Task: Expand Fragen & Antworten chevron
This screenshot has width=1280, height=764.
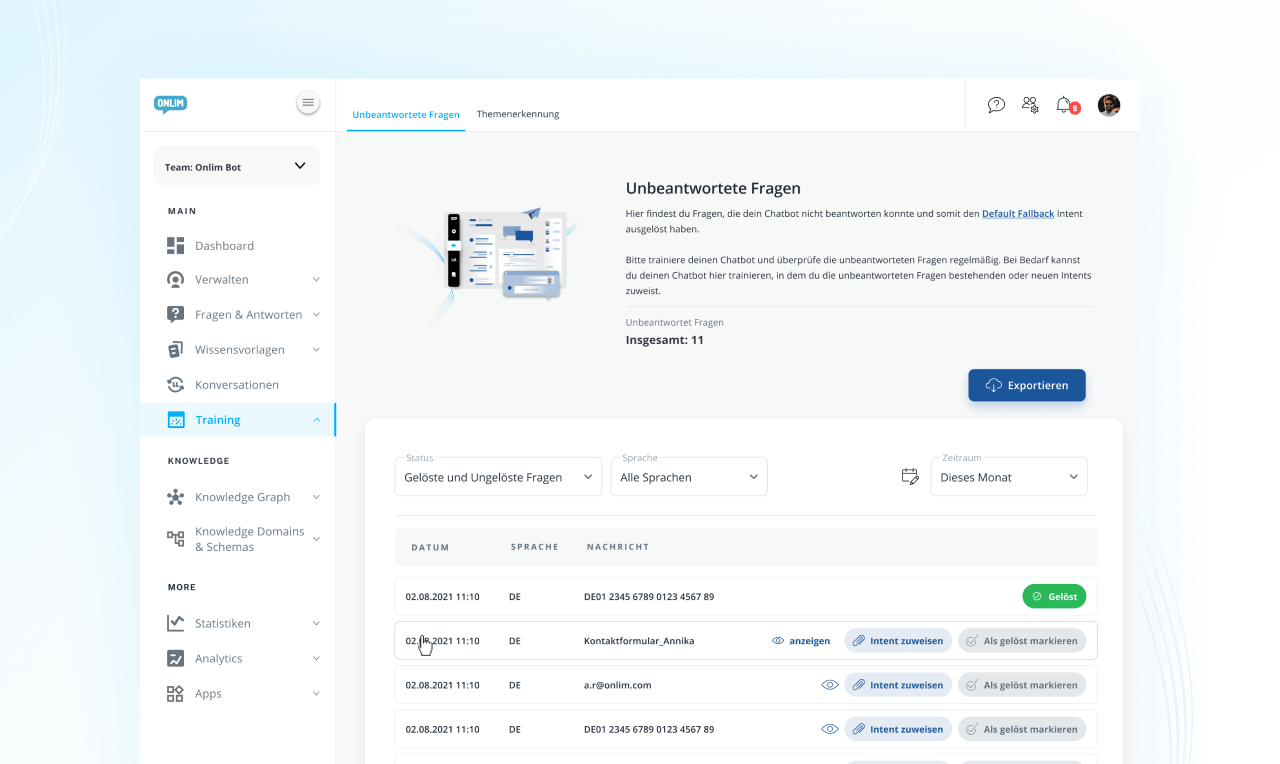Action: 316,315
